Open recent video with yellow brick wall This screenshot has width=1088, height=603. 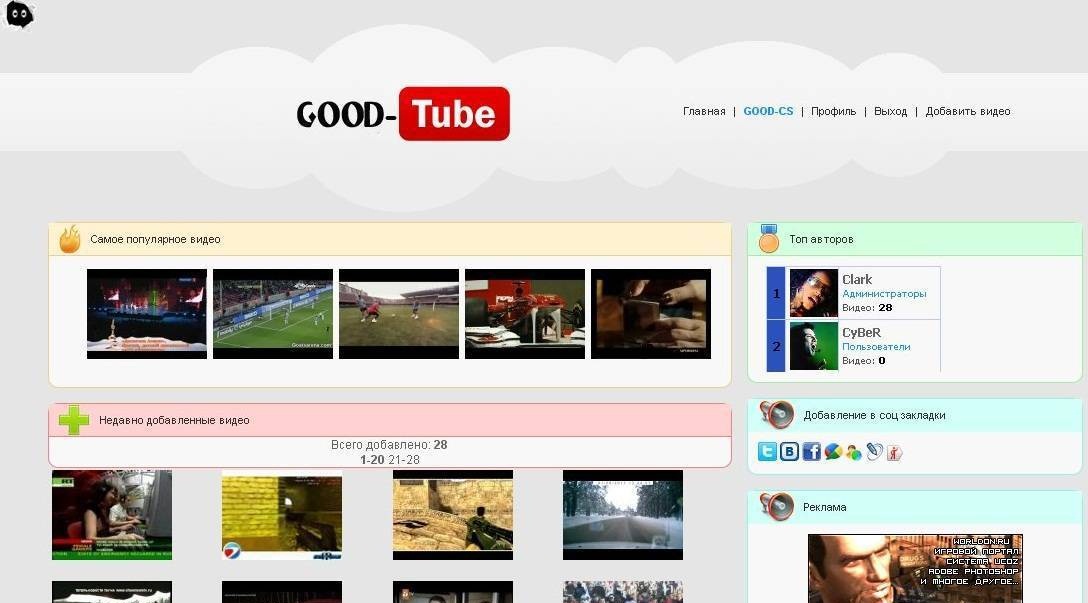pos(282,515)
